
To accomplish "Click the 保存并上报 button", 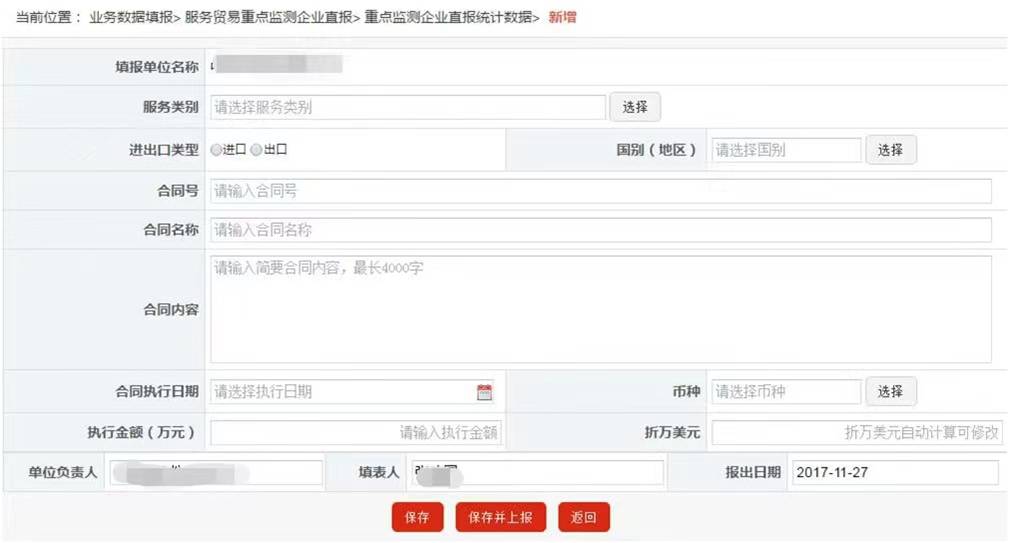I will (x=501, y=517).
